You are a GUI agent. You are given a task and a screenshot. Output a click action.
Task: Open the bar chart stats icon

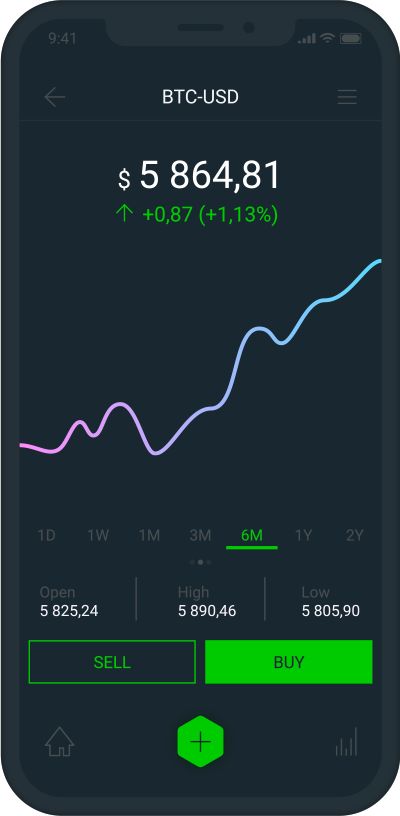pos(346,742)
